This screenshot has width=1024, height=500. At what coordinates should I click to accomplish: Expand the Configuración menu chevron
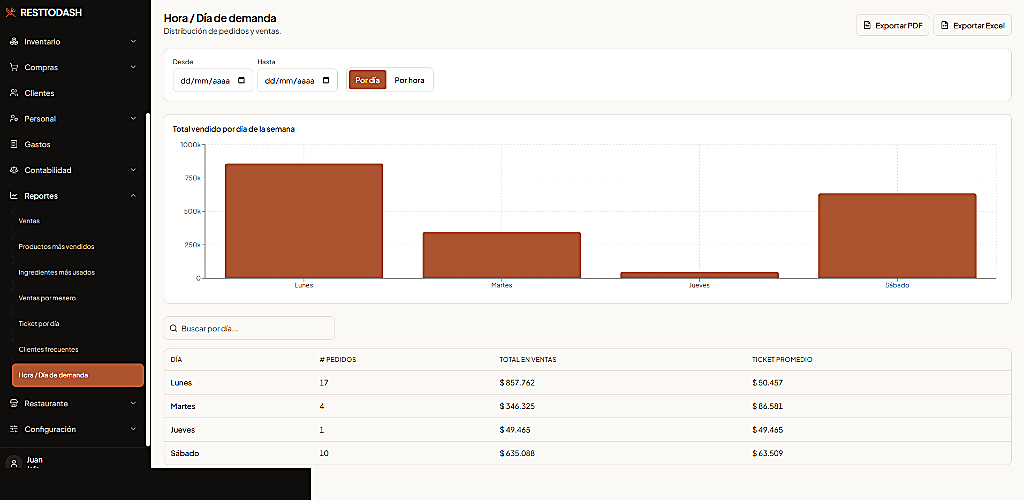click(x=133, y=430)
